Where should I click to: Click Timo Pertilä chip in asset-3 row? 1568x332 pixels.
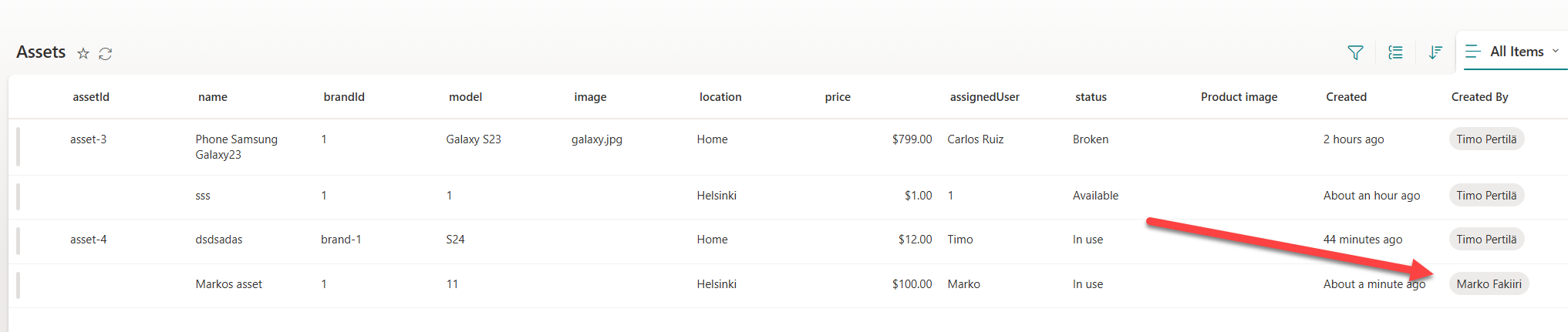click(1486, 139)
